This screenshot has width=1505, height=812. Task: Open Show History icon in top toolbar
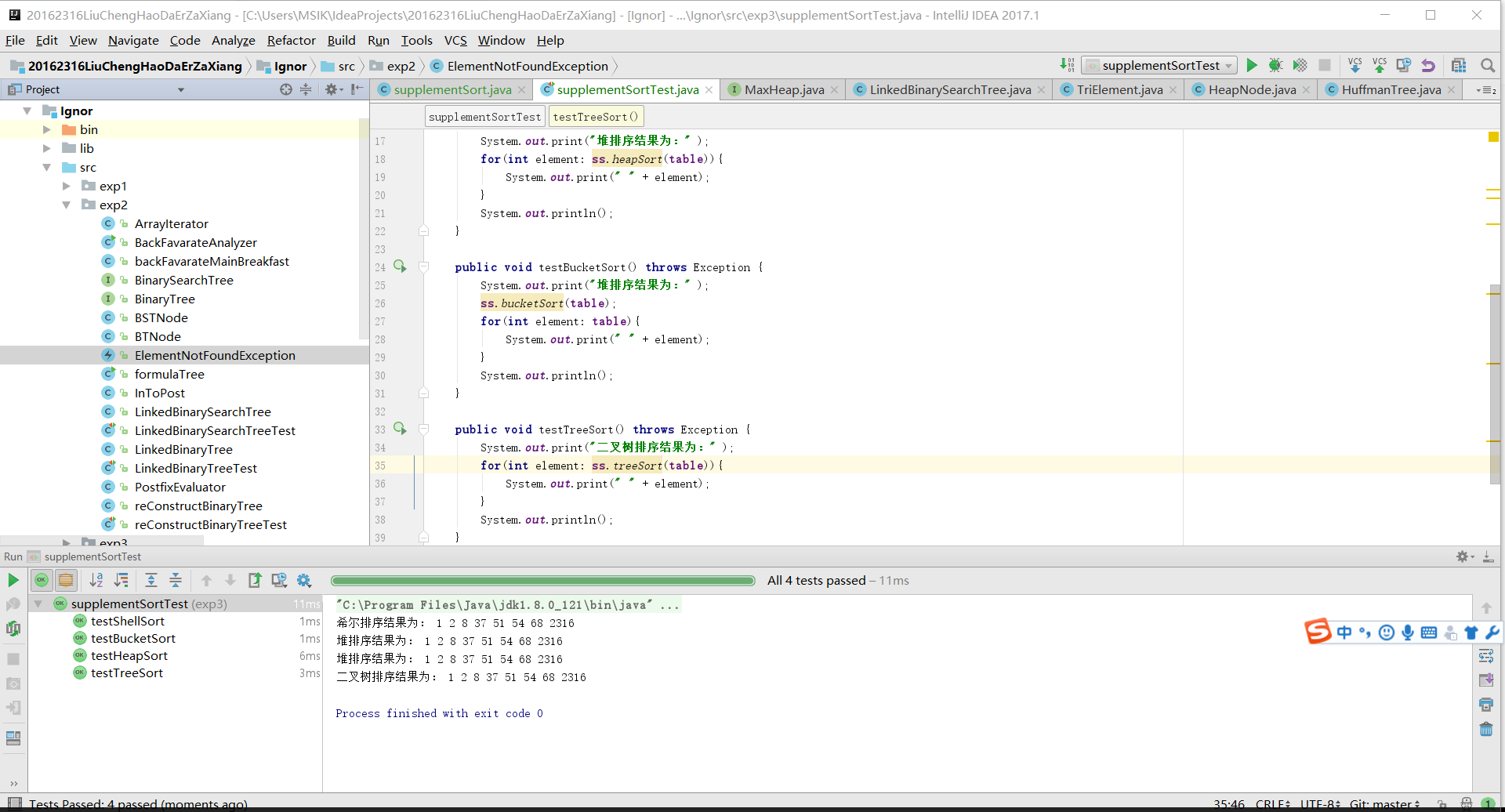[x=1404, y=65]
